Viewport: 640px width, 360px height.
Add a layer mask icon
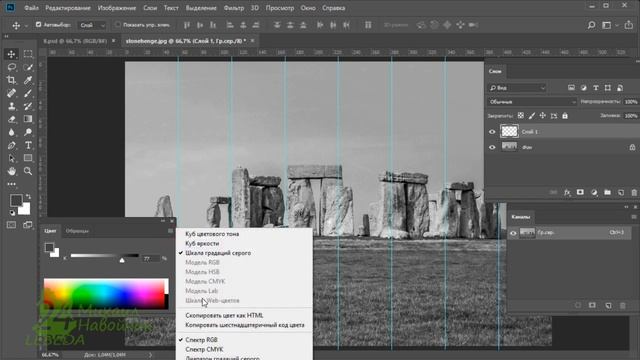click(580, 192)
